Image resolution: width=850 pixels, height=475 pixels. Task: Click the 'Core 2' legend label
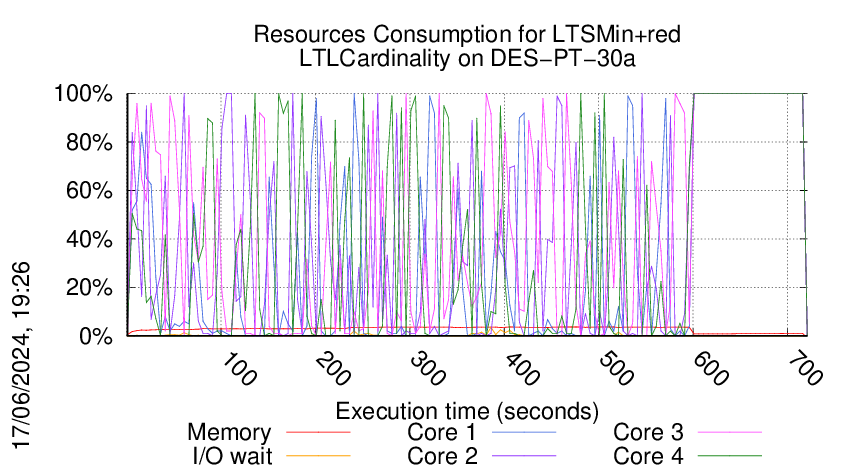coord(442,456)
